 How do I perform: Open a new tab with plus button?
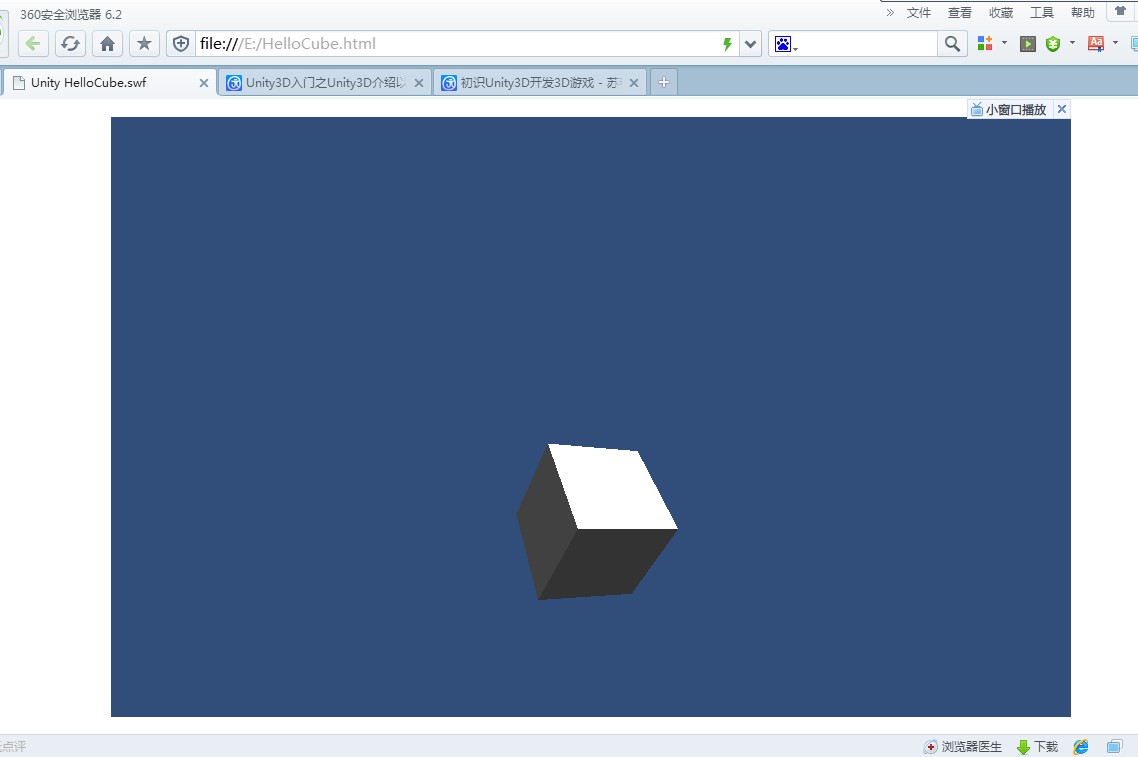pyautogui.click(x=663, y=82)
